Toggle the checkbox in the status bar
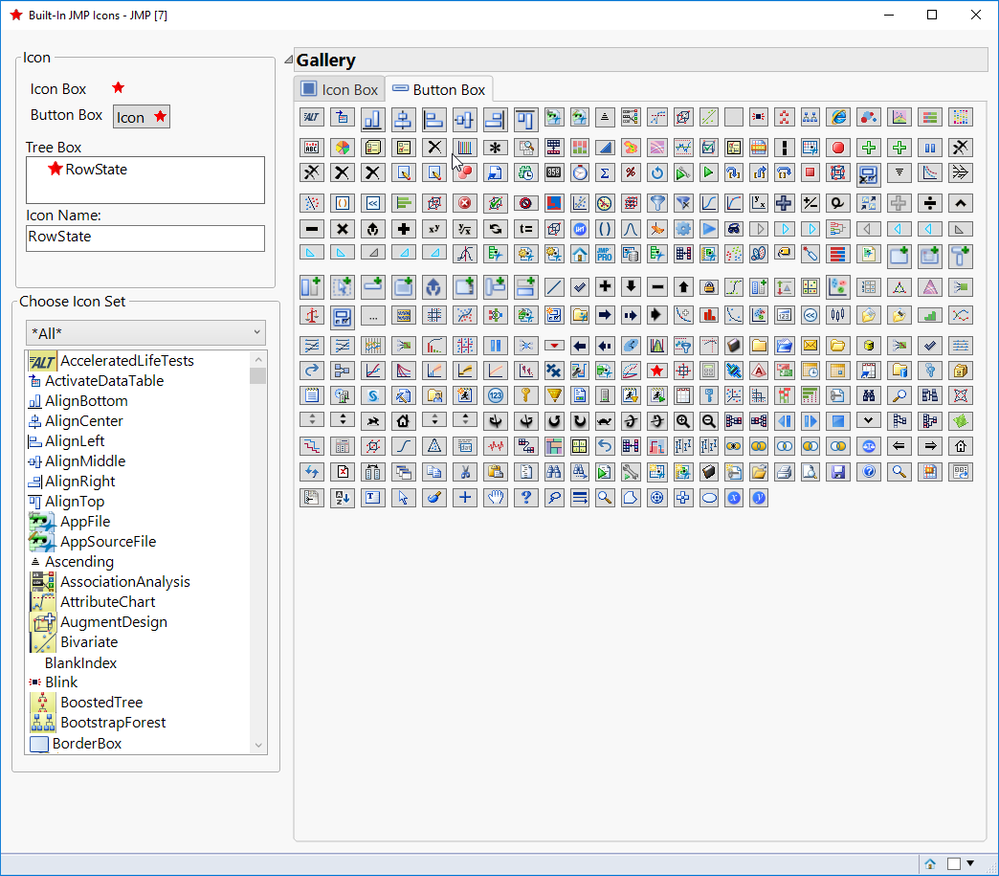The height and width of the screenshot is (876, 999). click(954, 864)
